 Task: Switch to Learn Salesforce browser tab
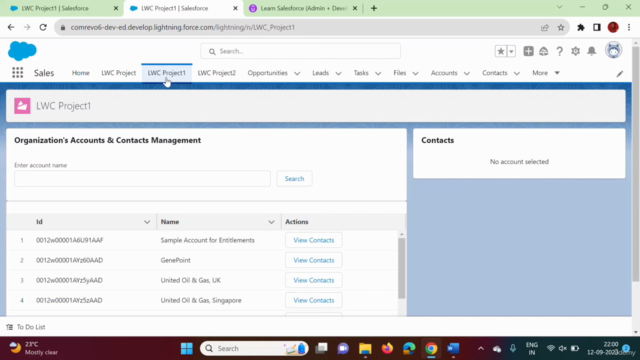pos(304,8)
